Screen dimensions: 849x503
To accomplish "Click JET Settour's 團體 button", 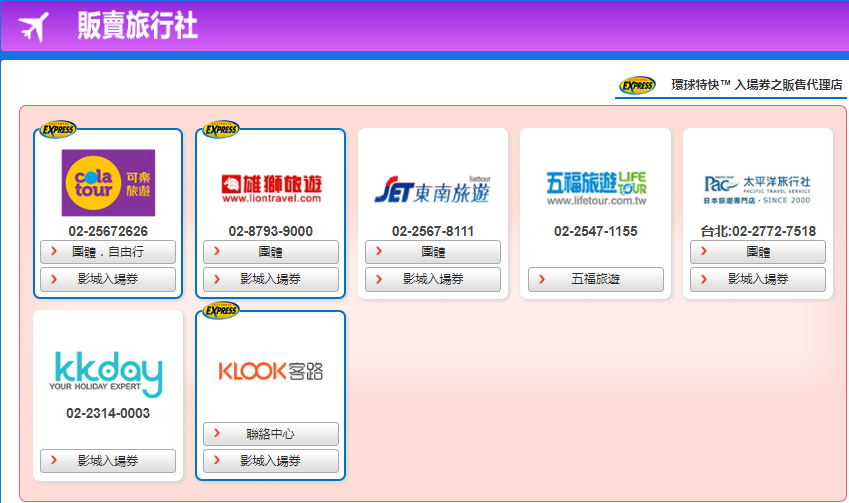I will tap(433, 252).
